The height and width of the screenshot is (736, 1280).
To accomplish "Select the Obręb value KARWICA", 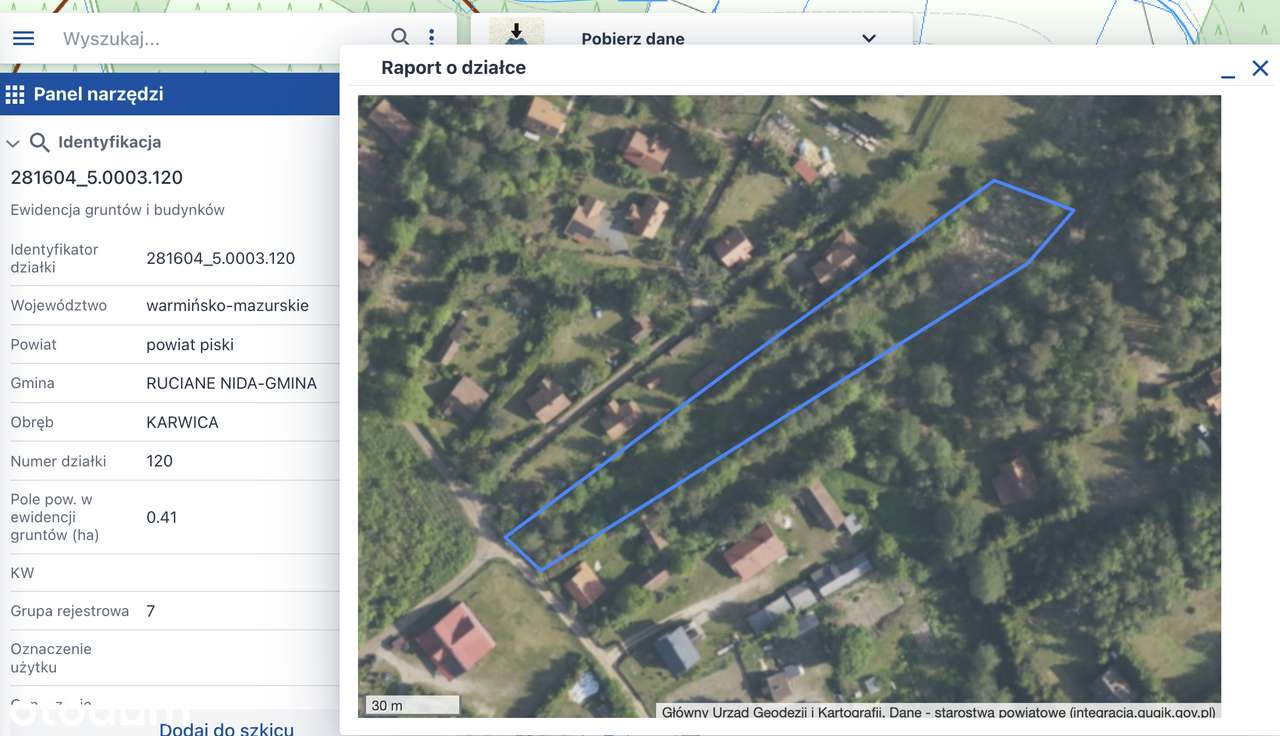I will coord(182,422).
